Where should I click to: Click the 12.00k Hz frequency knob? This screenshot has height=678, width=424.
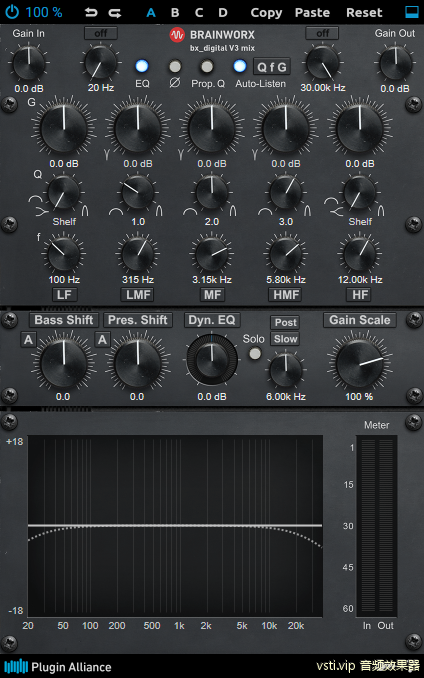click(360, 254)
